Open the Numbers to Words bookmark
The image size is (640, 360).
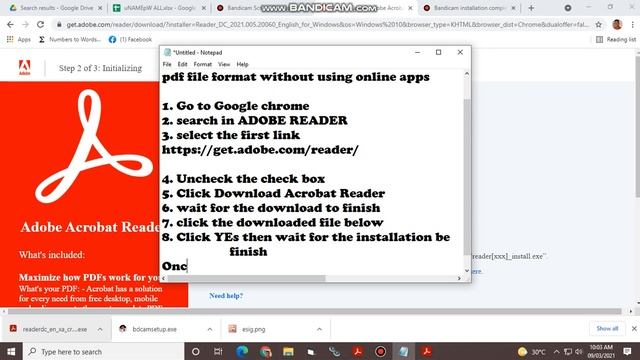69,39
